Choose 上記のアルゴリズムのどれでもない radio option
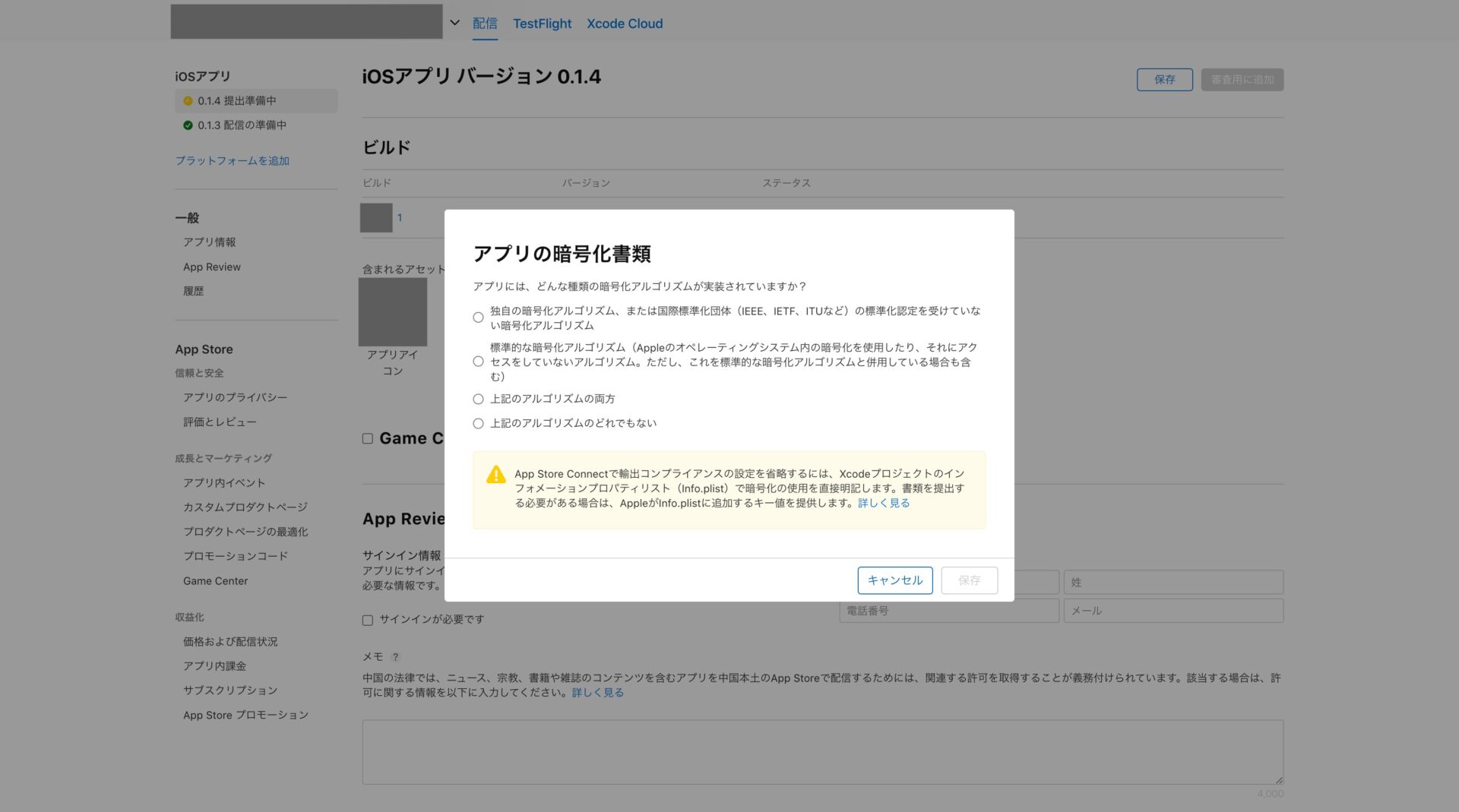This screenshot has height=812, width=1459. pos(478,423)
